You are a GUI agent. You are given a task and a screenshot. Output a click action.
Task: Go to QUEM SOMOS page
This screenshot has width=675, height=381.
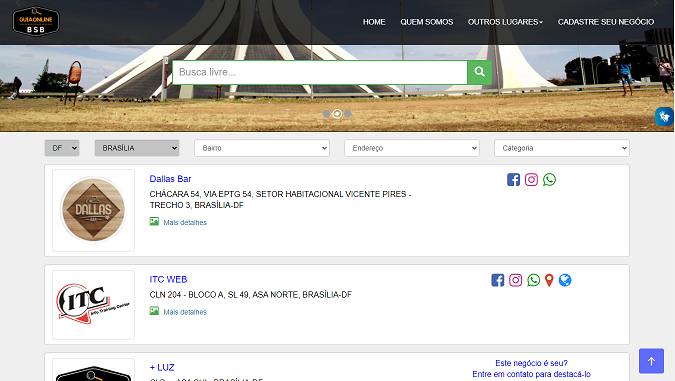tap(427, 22)
